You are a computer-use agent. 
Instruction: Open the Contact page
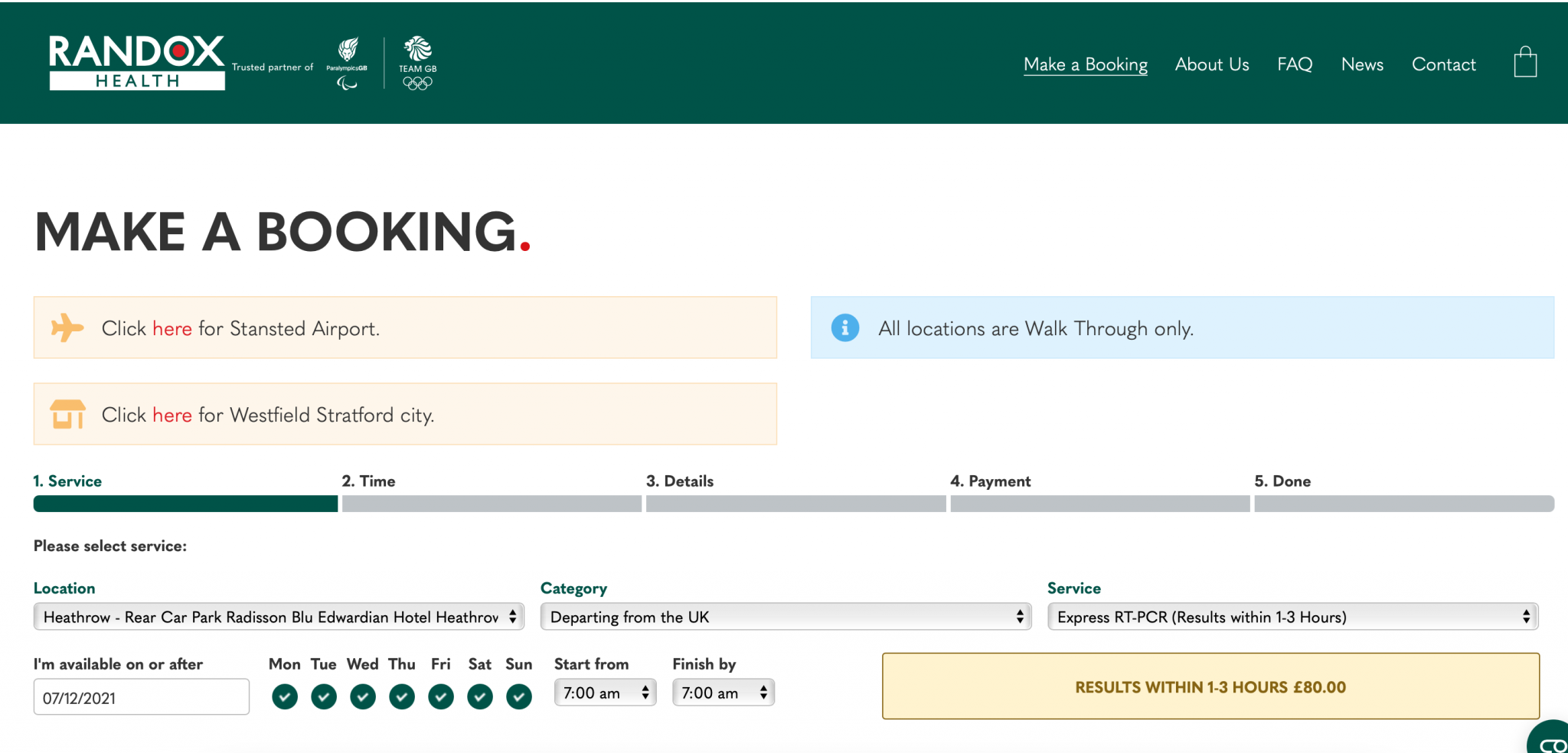(x=1444, y=64)
